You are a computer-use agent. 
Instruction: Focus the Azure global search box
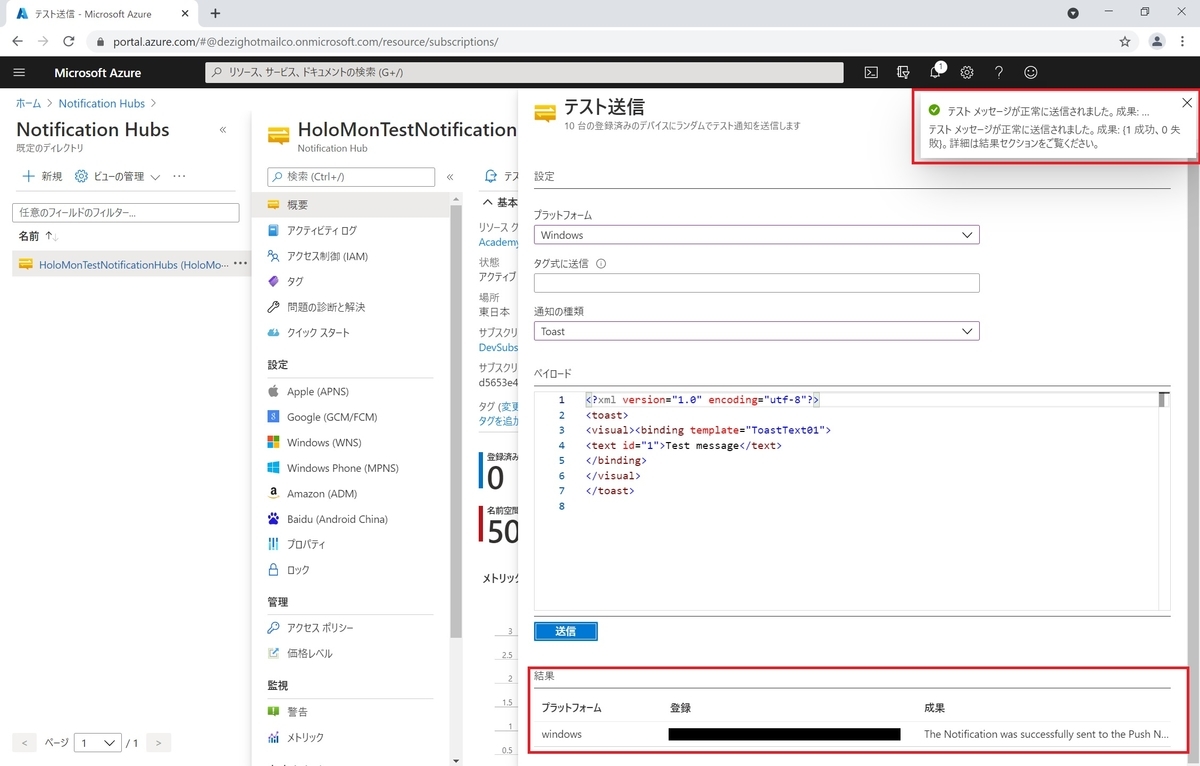[x=524, y=72]
